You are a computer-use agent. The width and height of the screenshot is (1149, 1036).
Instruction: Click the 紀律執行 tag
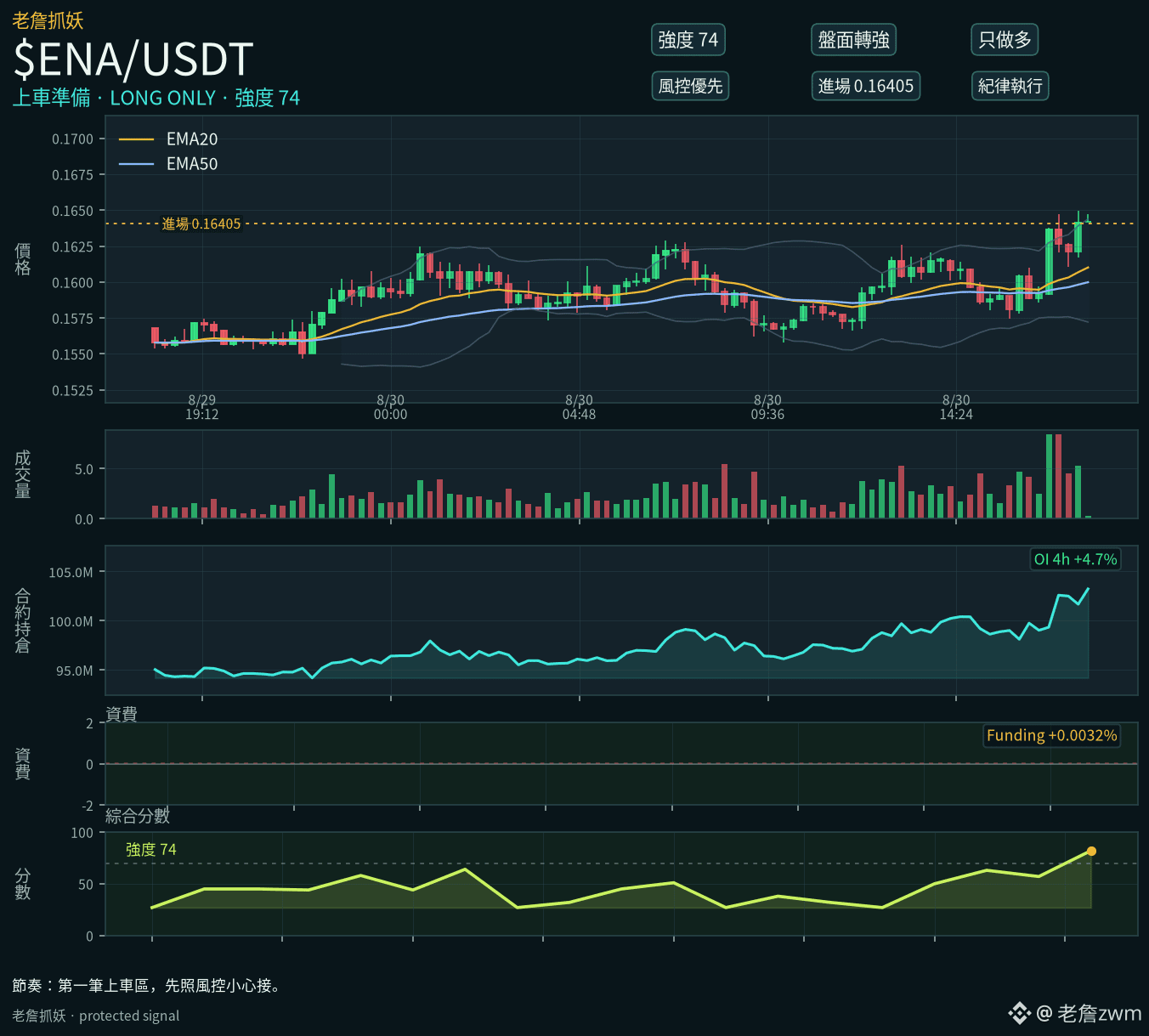(x=1010, y=86)
